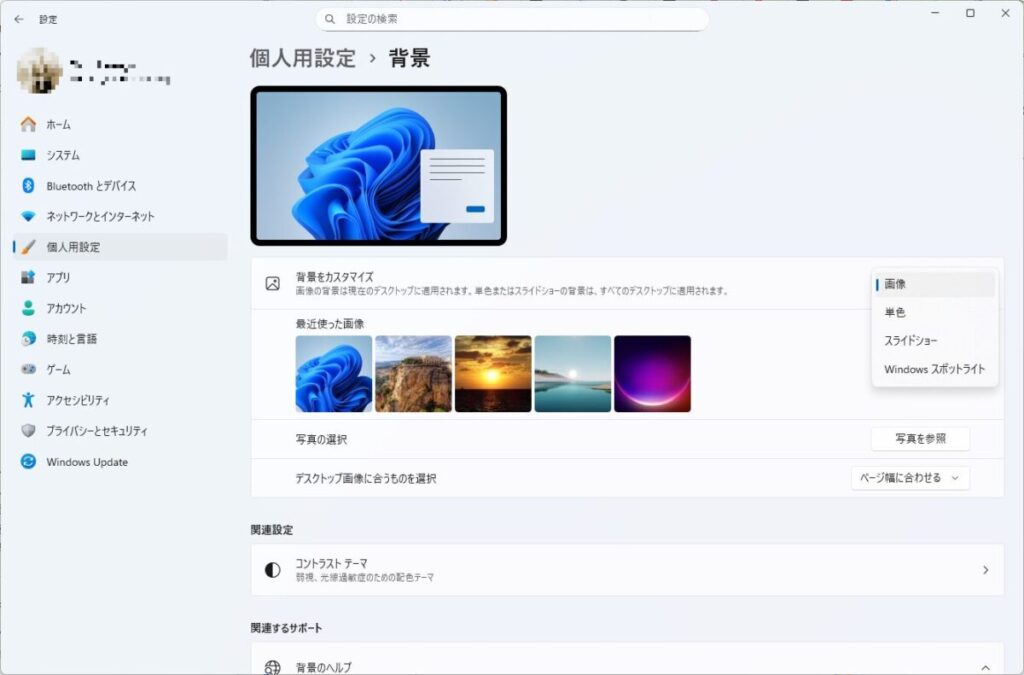Choose 単色 in the background type dropdown

coord(935,312)
